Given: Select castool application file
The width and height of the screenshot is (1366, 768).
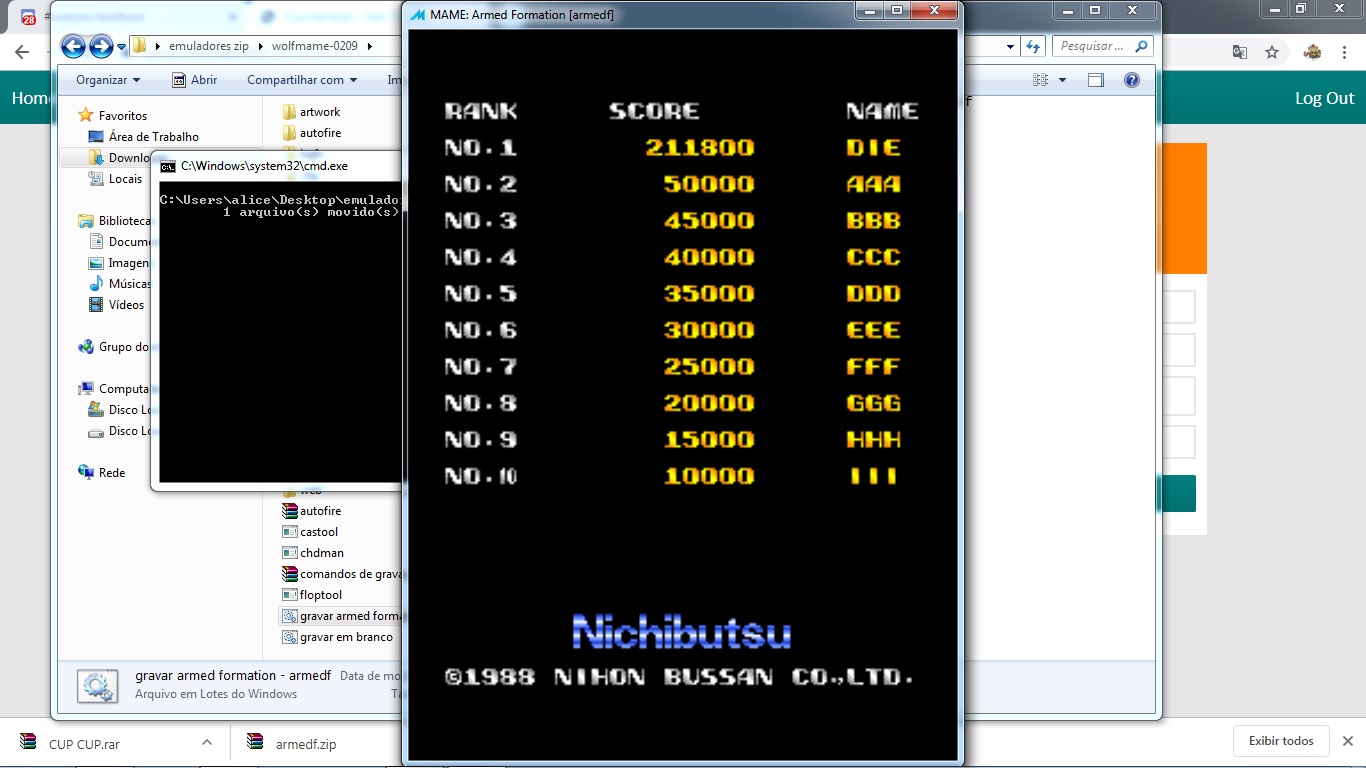Looking at the screenshot, I should (x=310, y=532).
